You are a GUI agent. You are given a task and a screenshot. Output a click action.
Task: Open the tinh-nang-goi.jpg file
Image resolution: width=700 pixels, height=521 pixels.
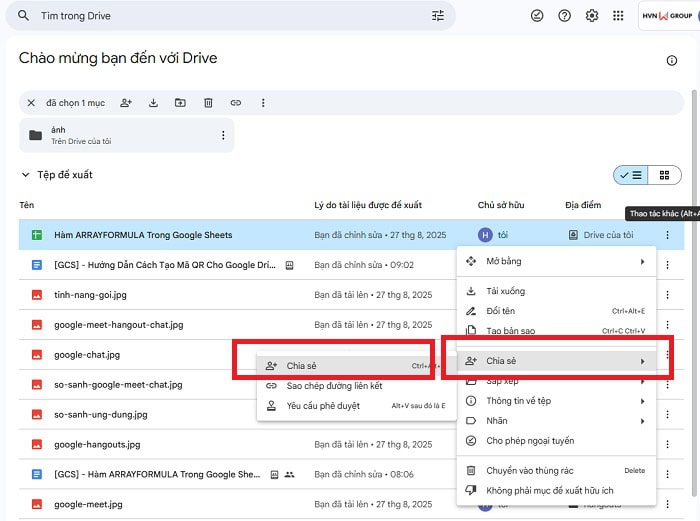point(90,295)
